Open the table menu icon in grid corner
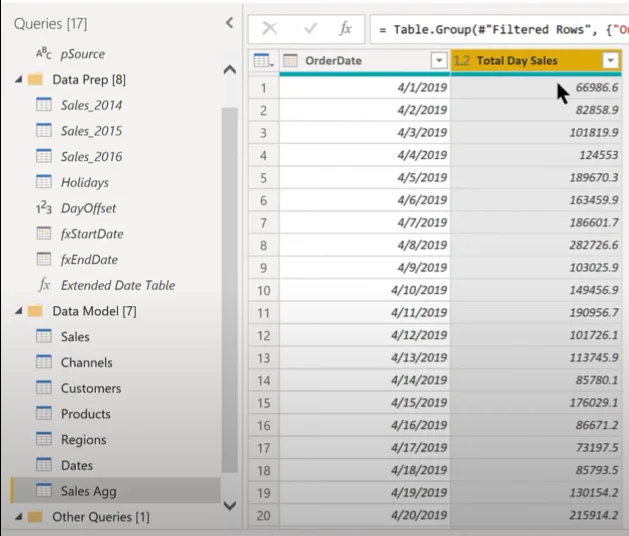This screenshot has height=536, width=629. coord(264,61)
